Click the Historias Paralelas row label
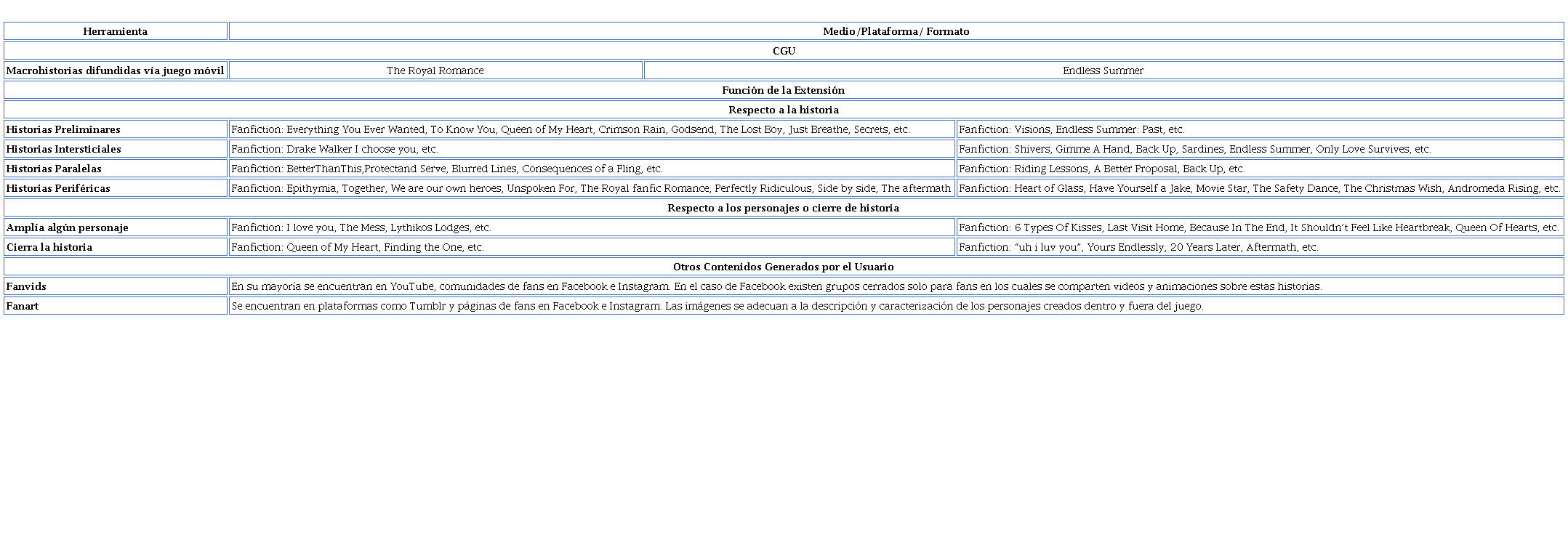The image size is (1568, 553). [54, 169]
